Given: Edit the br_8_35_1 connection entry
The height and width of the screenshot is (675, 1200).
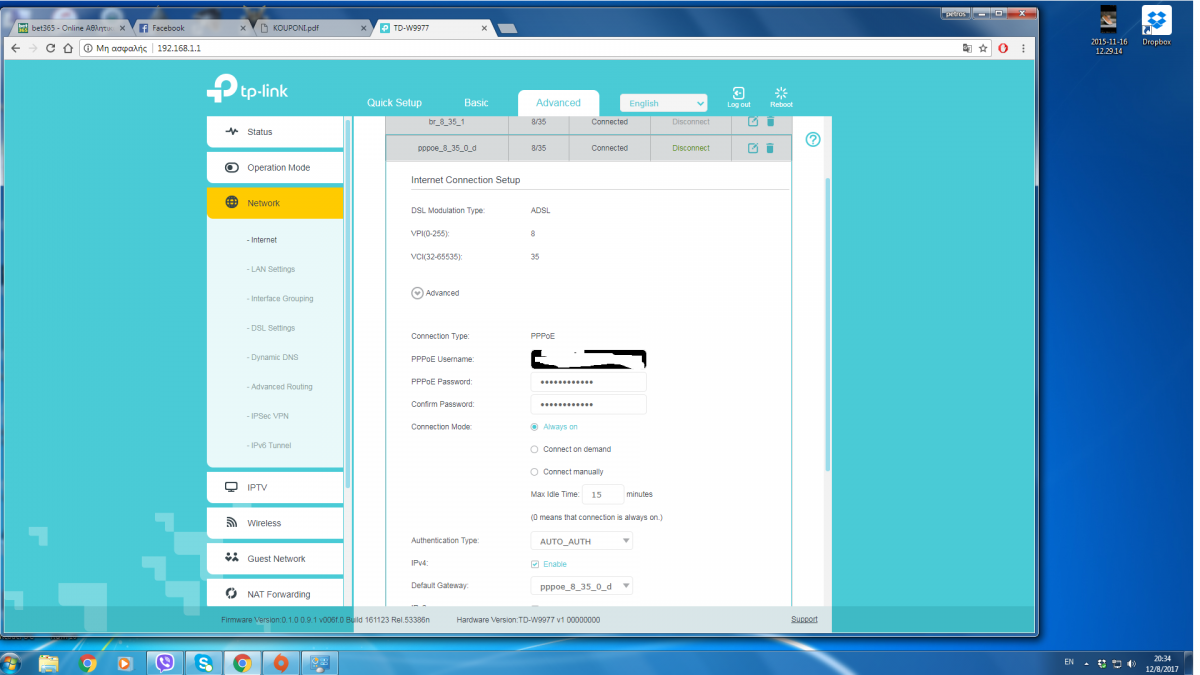Looking at the screenshot, I should pyautogui.click(x=753, y=121).
